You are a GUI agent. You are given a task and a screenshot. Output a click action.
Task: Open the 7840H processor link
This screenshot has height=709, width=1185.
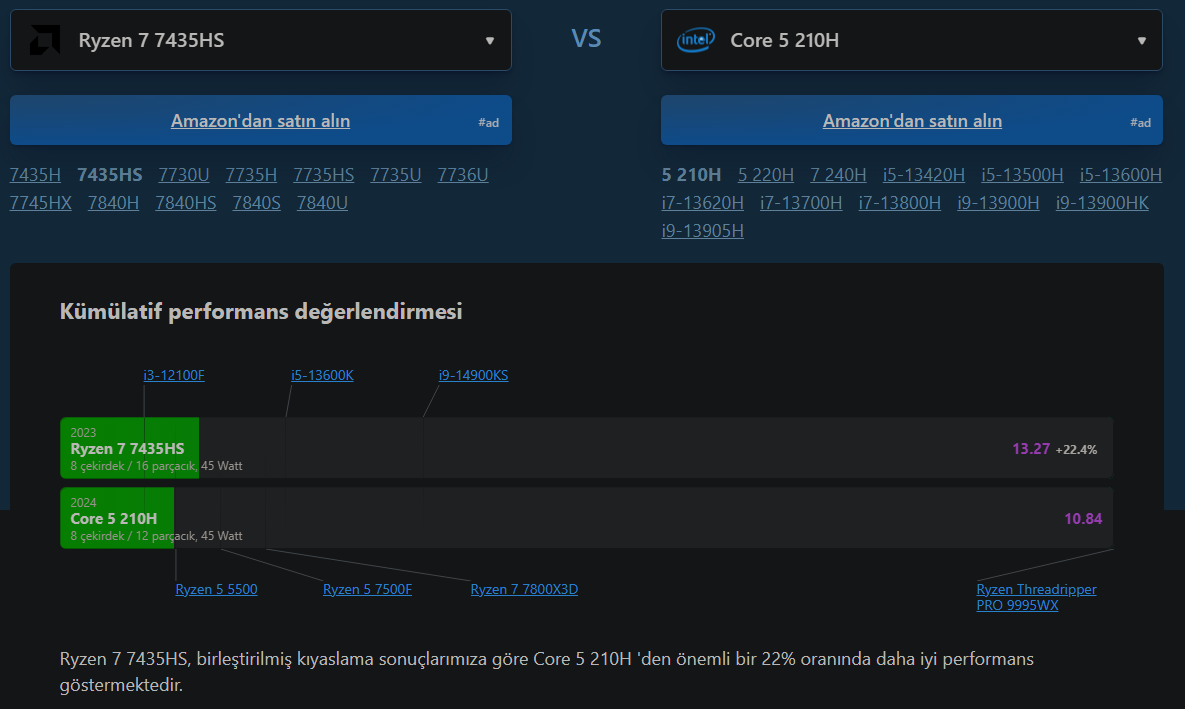click(113, 203)
